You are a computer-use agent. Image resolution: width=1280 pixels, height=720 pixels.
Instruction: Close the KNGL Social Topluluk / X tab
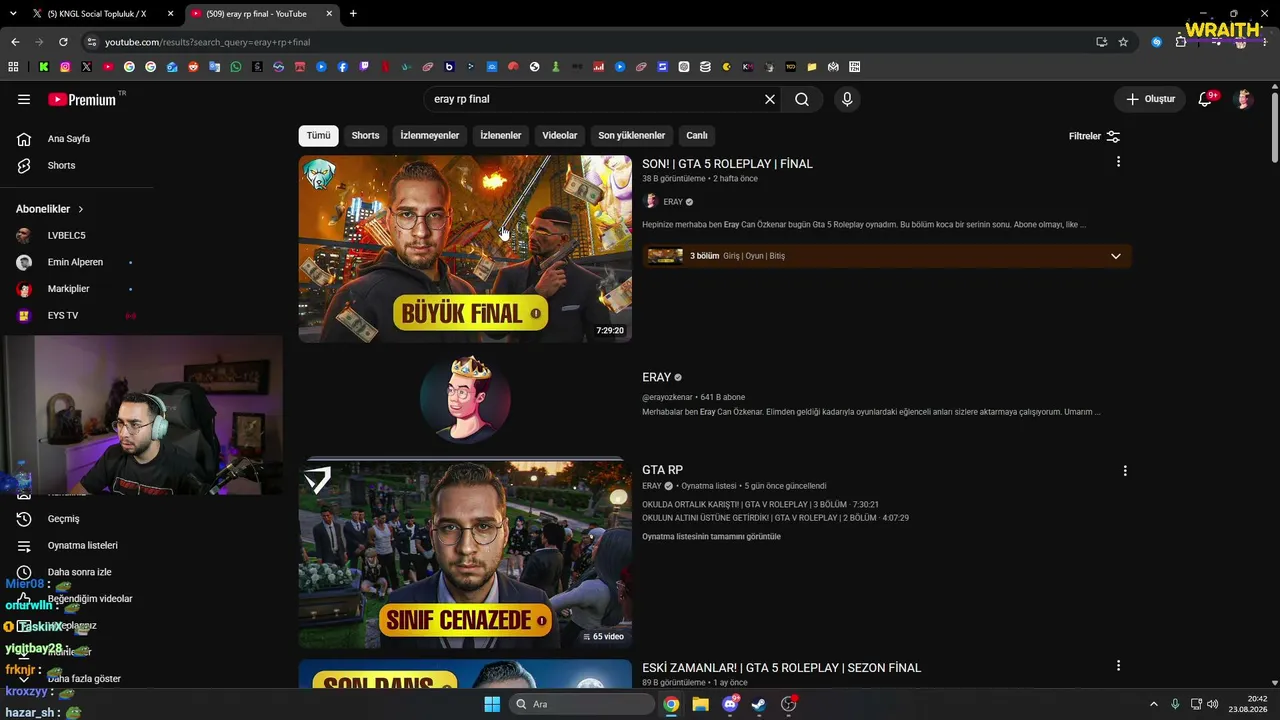click(171, 14)
